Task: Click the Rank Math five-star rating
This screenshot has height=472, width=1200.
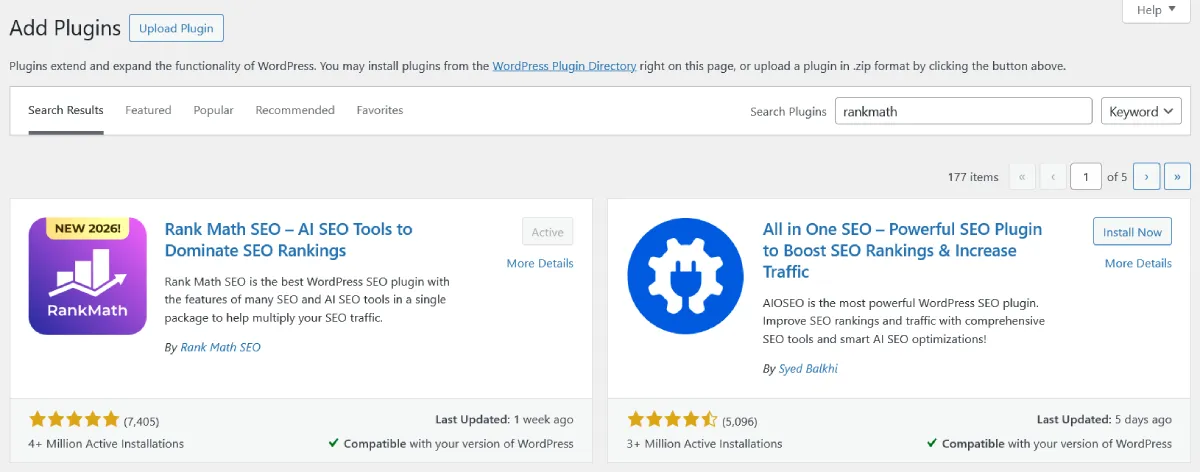Action: pyautogui.click(x=75, y=420)
